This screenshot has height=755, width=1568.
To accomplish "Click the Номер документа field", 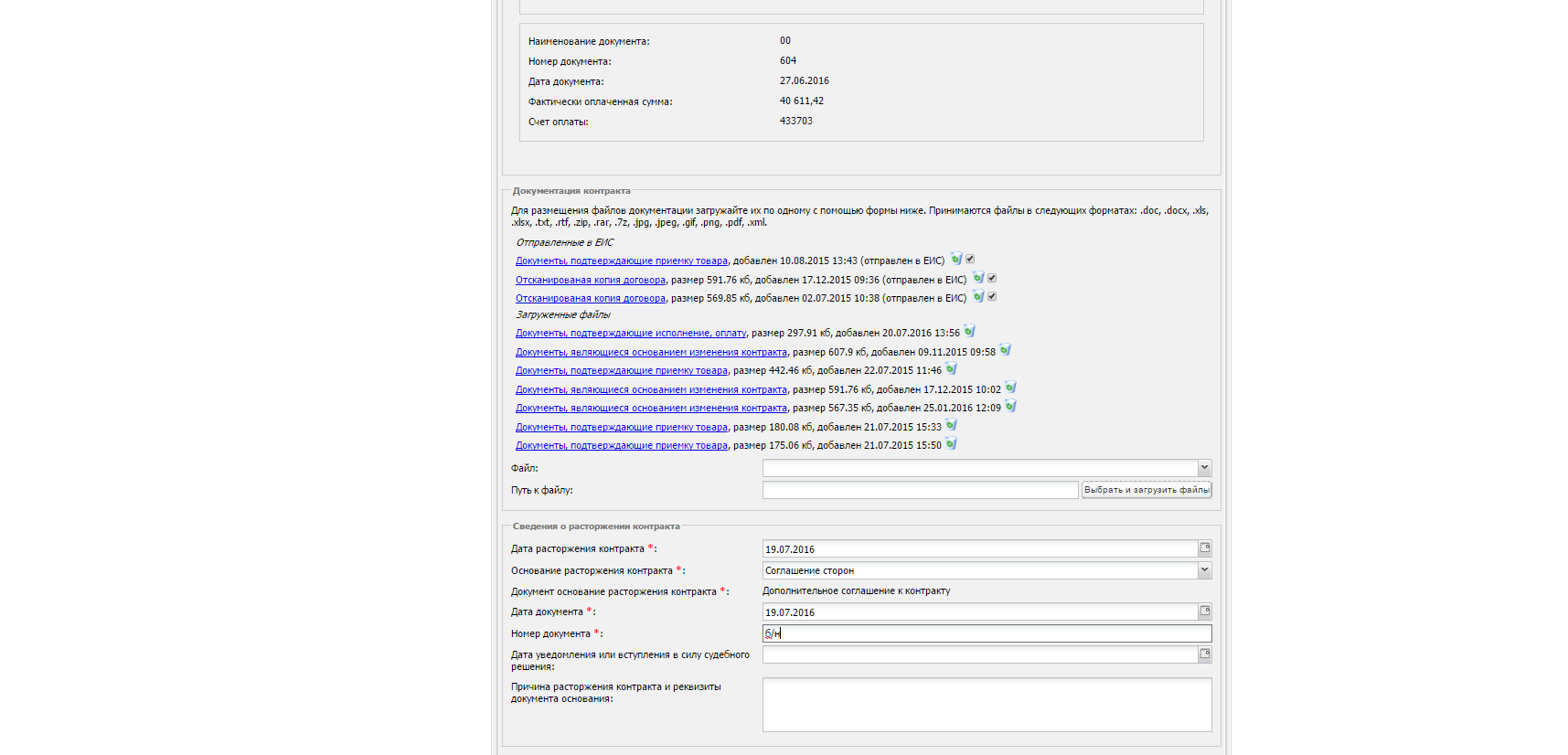I will click(x=987, y=633).
